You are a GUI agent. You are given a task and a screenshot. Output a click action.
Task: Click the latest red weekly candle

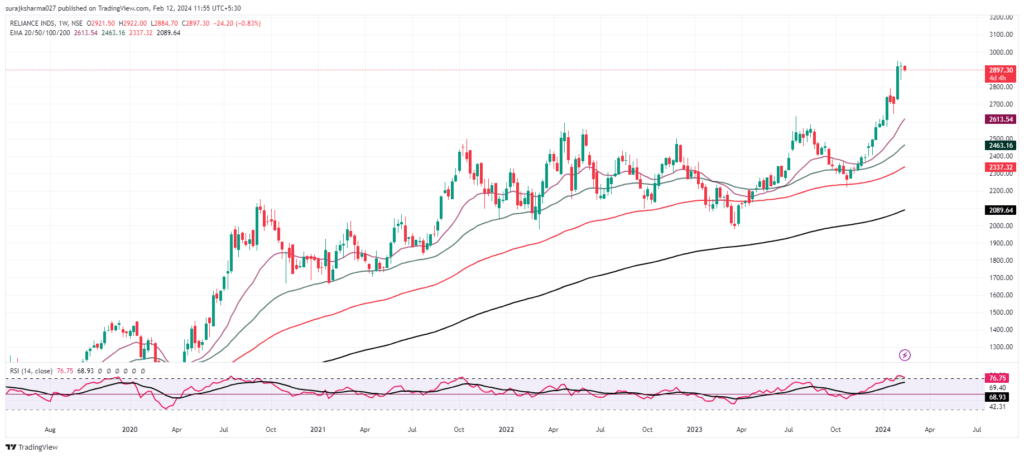pos(904,68)
